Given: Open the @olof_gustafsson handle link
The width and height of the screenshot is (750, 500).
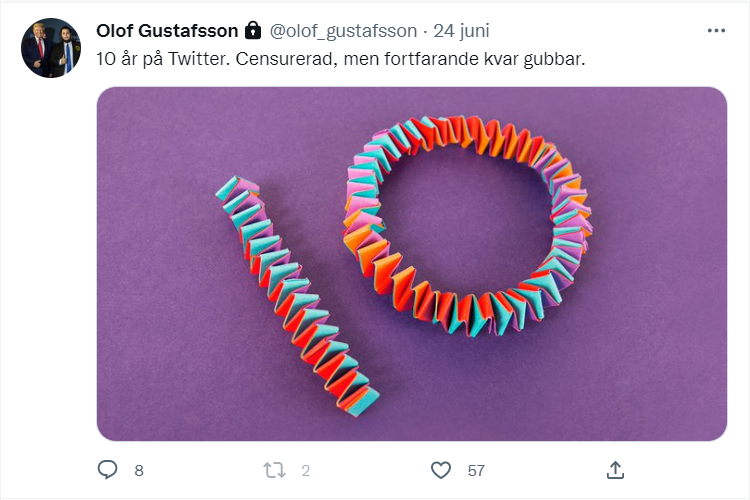Looking at the screenshot, I should pyautogui.click(x=343, y=31).
